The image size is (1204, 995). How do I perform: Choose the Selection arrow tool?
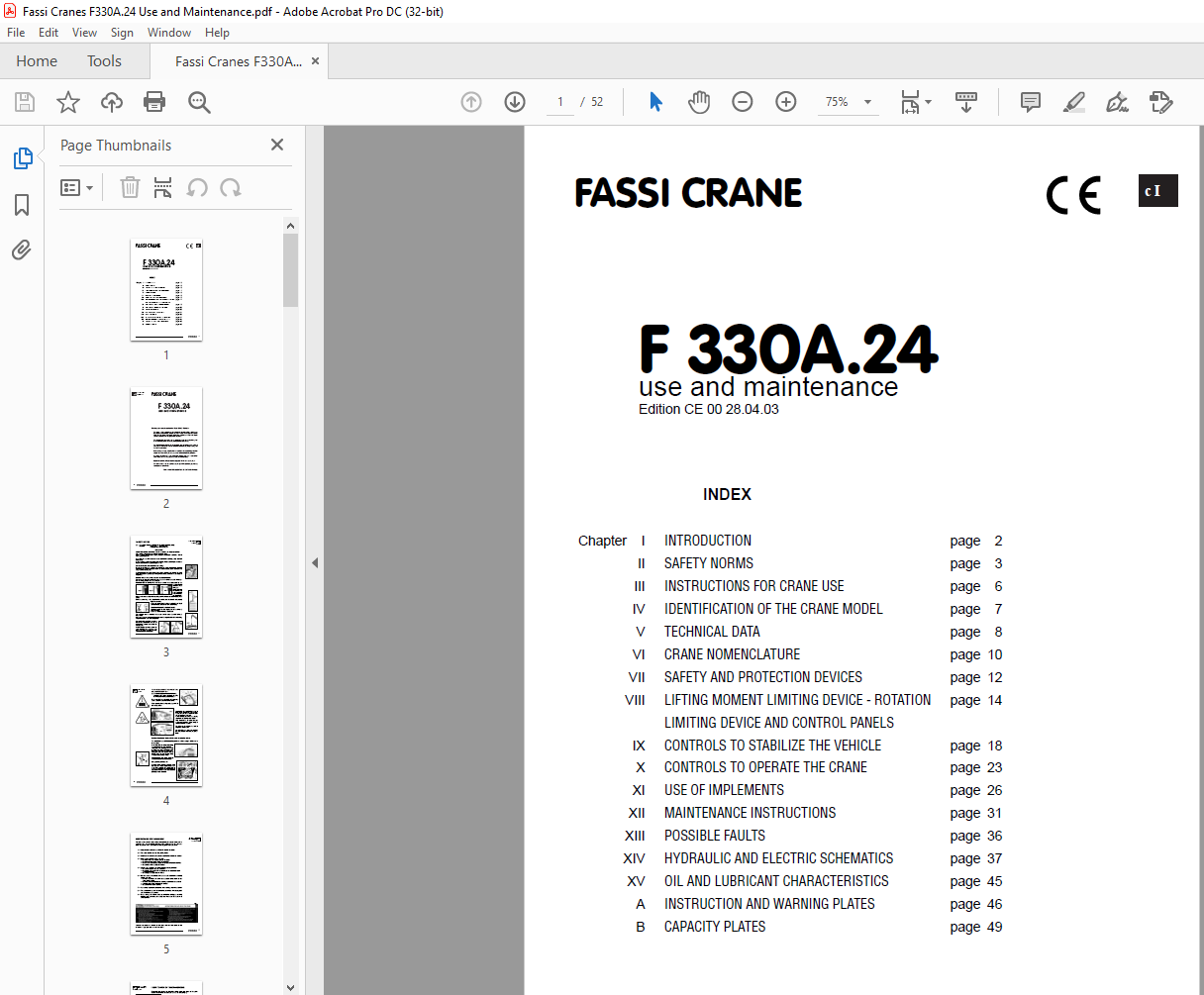click(x=655, y=102)
